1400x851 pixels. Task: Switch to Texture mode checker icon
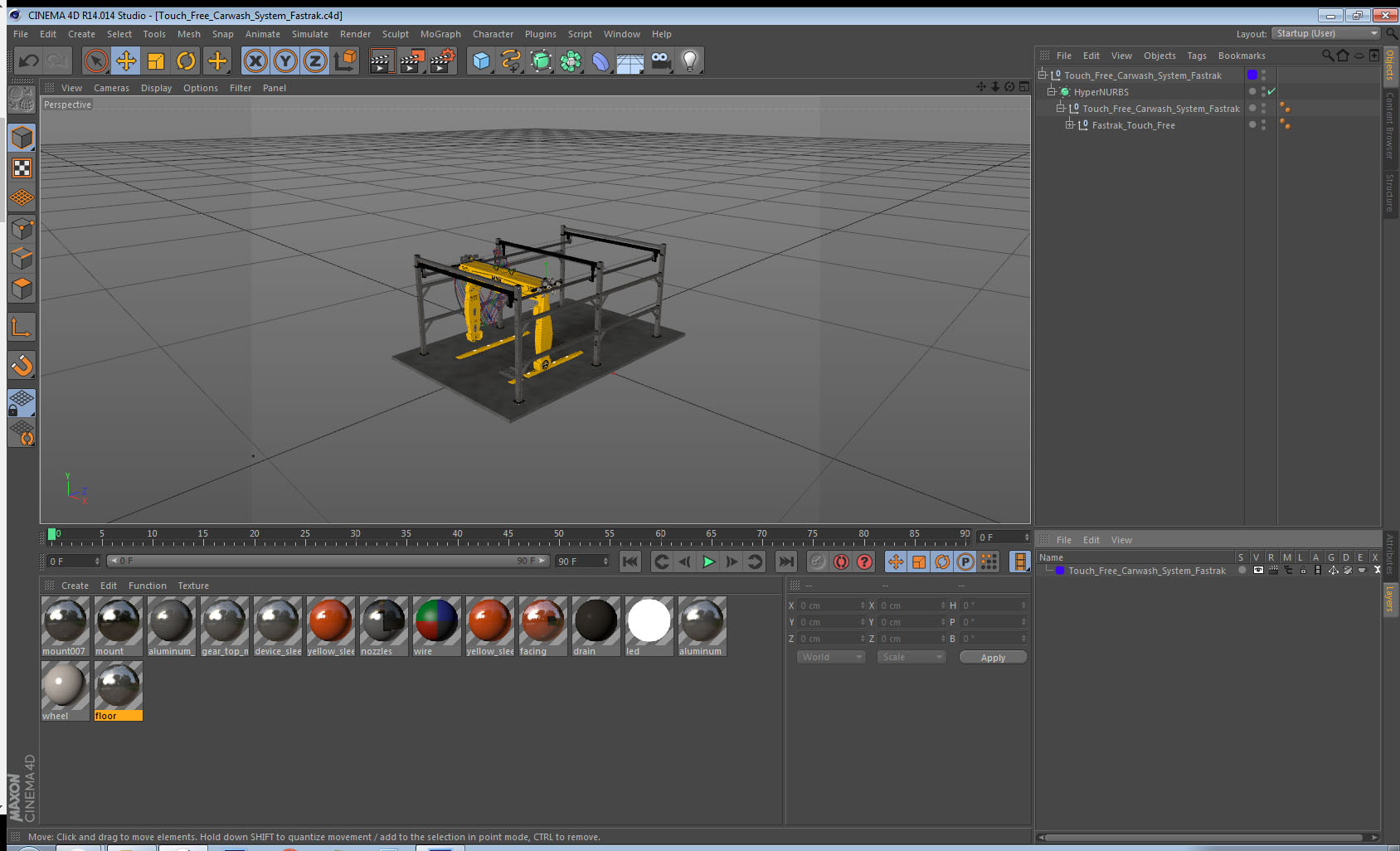[22, 168]
